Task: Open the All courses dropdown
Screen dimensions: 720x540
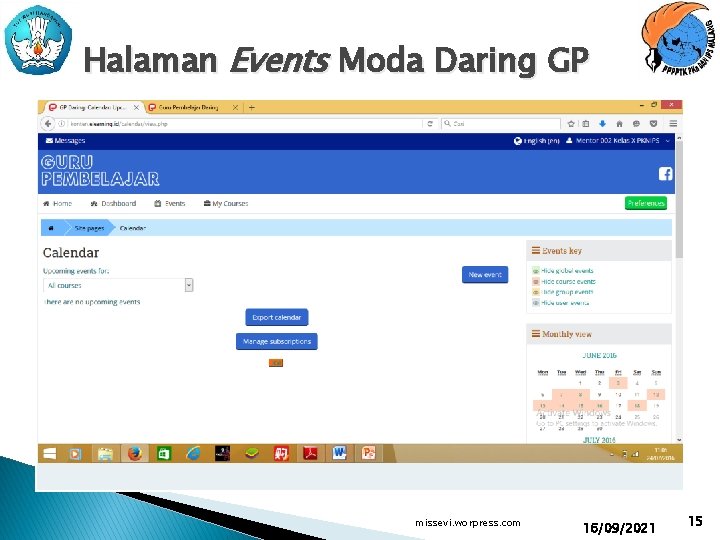Action: click(x=118, y=285)
